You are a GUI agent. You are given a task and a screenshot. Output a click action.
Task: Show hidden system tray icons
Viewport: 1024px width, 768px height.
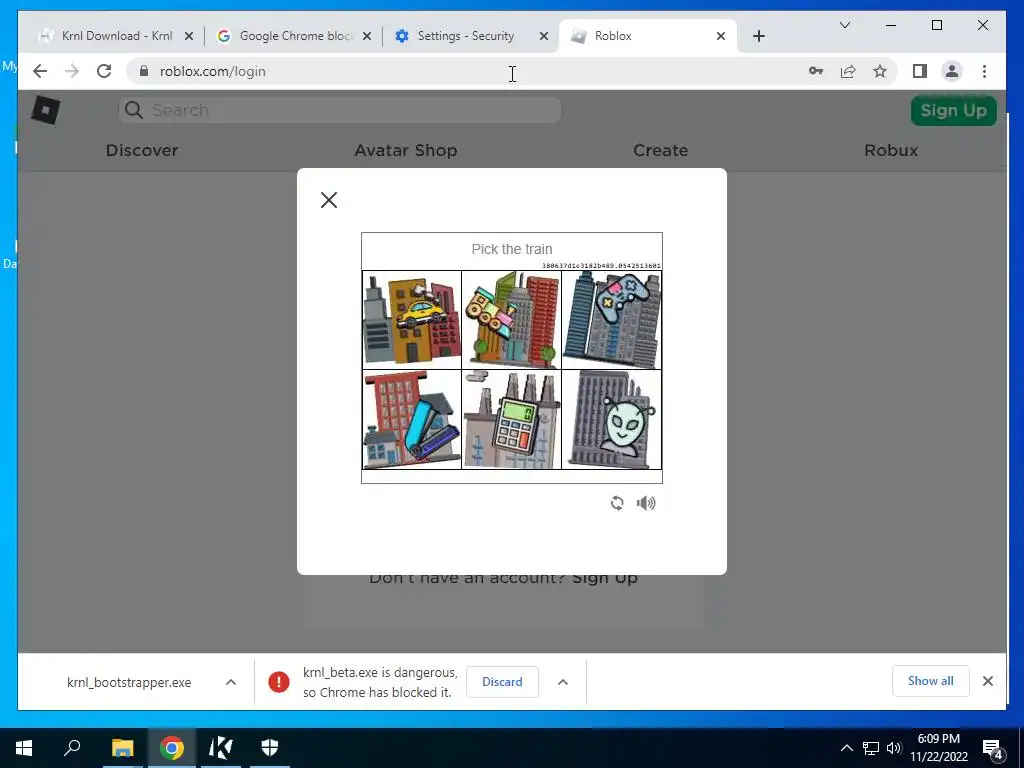846,748
